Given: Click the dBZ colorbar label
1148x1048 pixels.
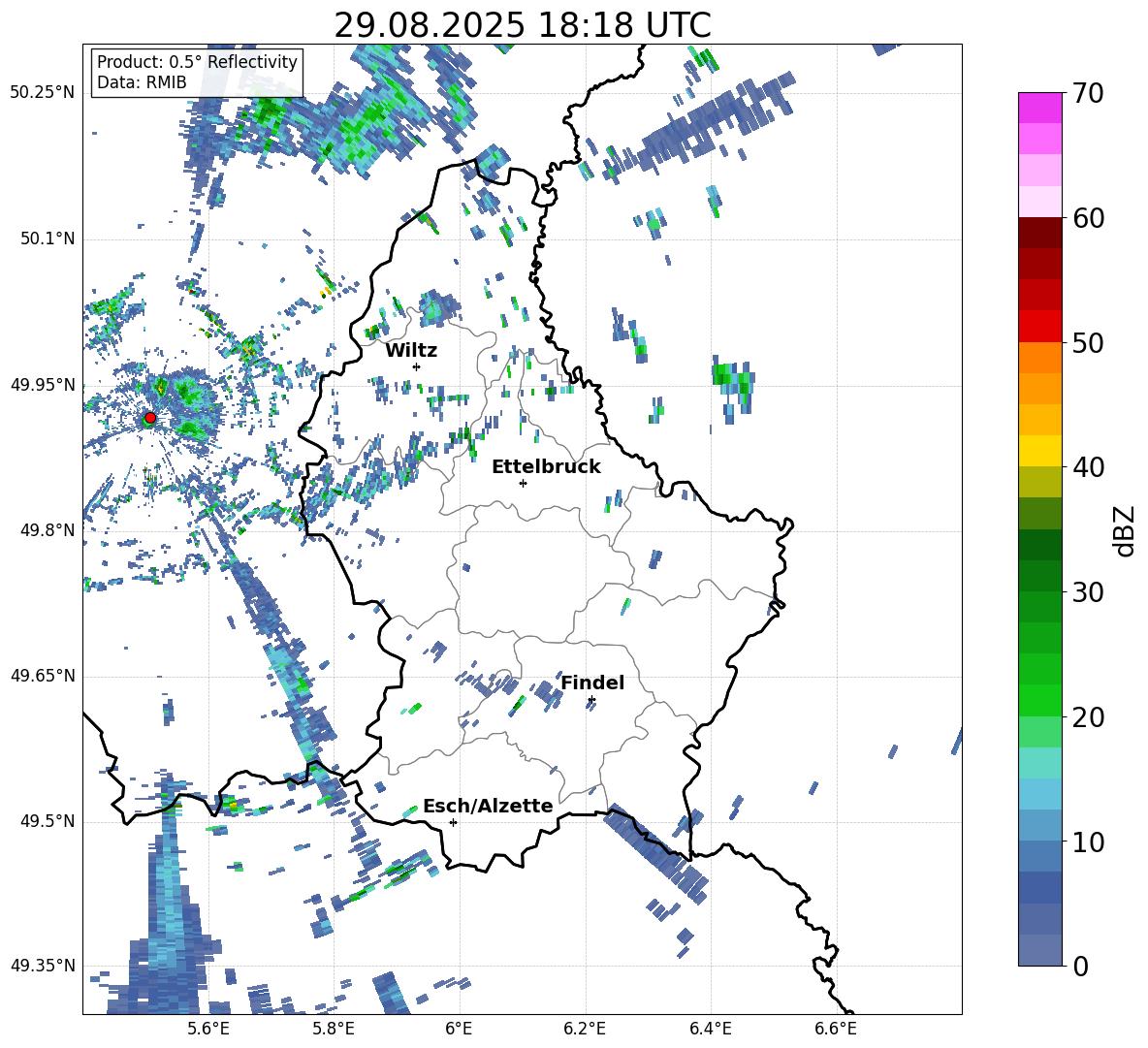Looking at the screenshot, I should coord(1126,530).
